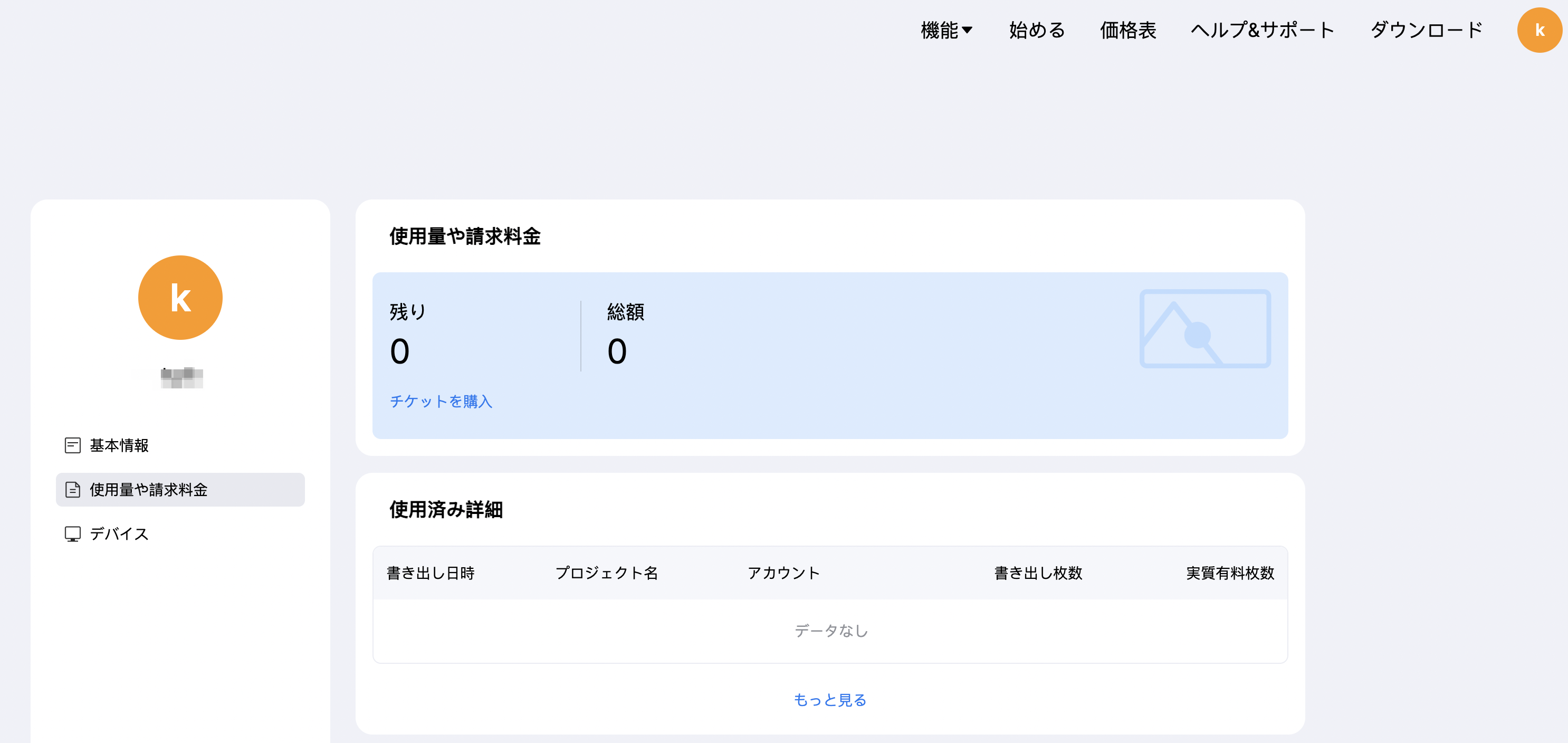Screen dimensions: 1568x743
Task: Click the orange k avatar in top navigation
Action: (1539, 31)
